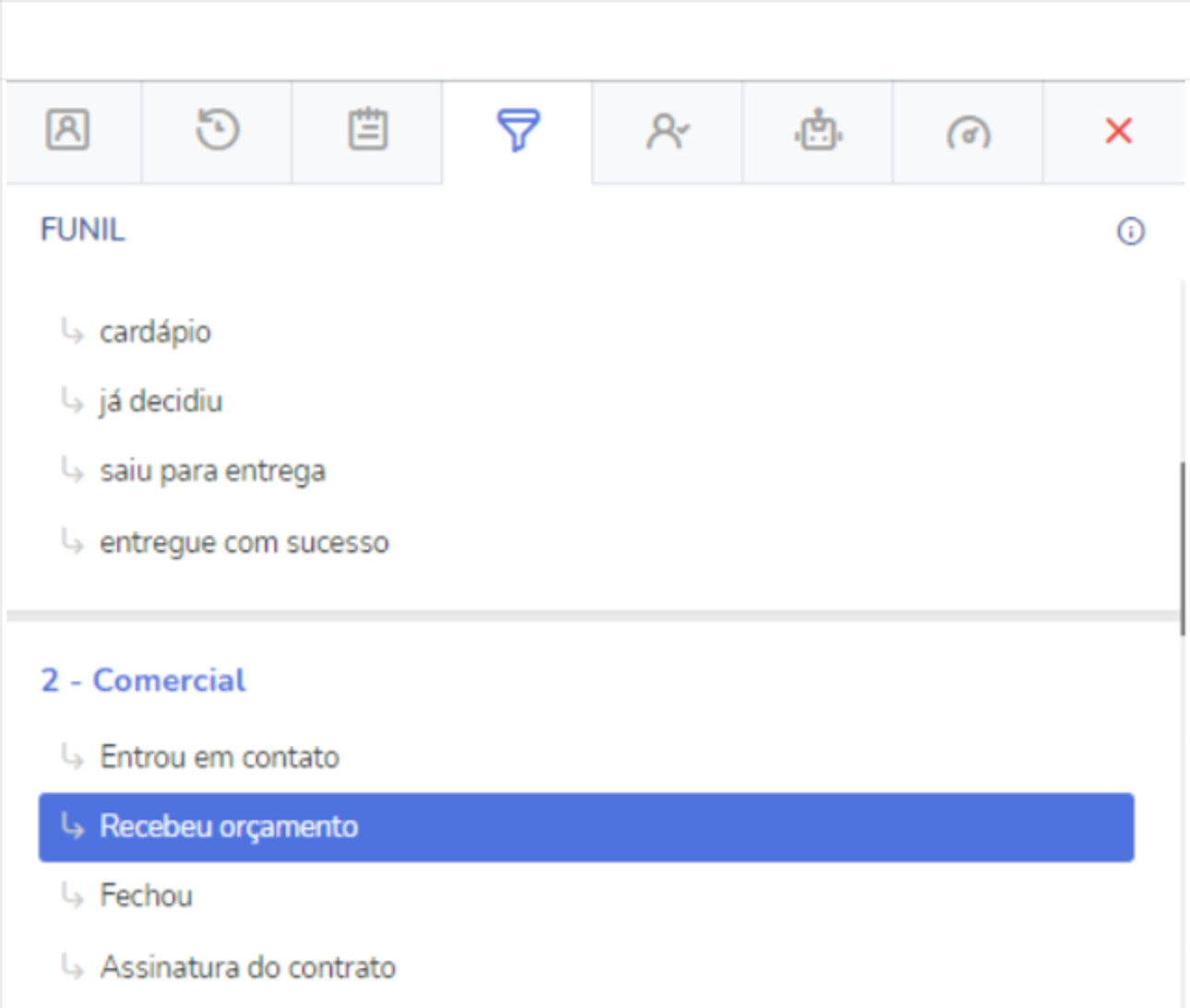The width and height of the screenshot is (1190, 1008).
Task: Open the notes clipboard tab icon
Action: click(x=368, y=130)
